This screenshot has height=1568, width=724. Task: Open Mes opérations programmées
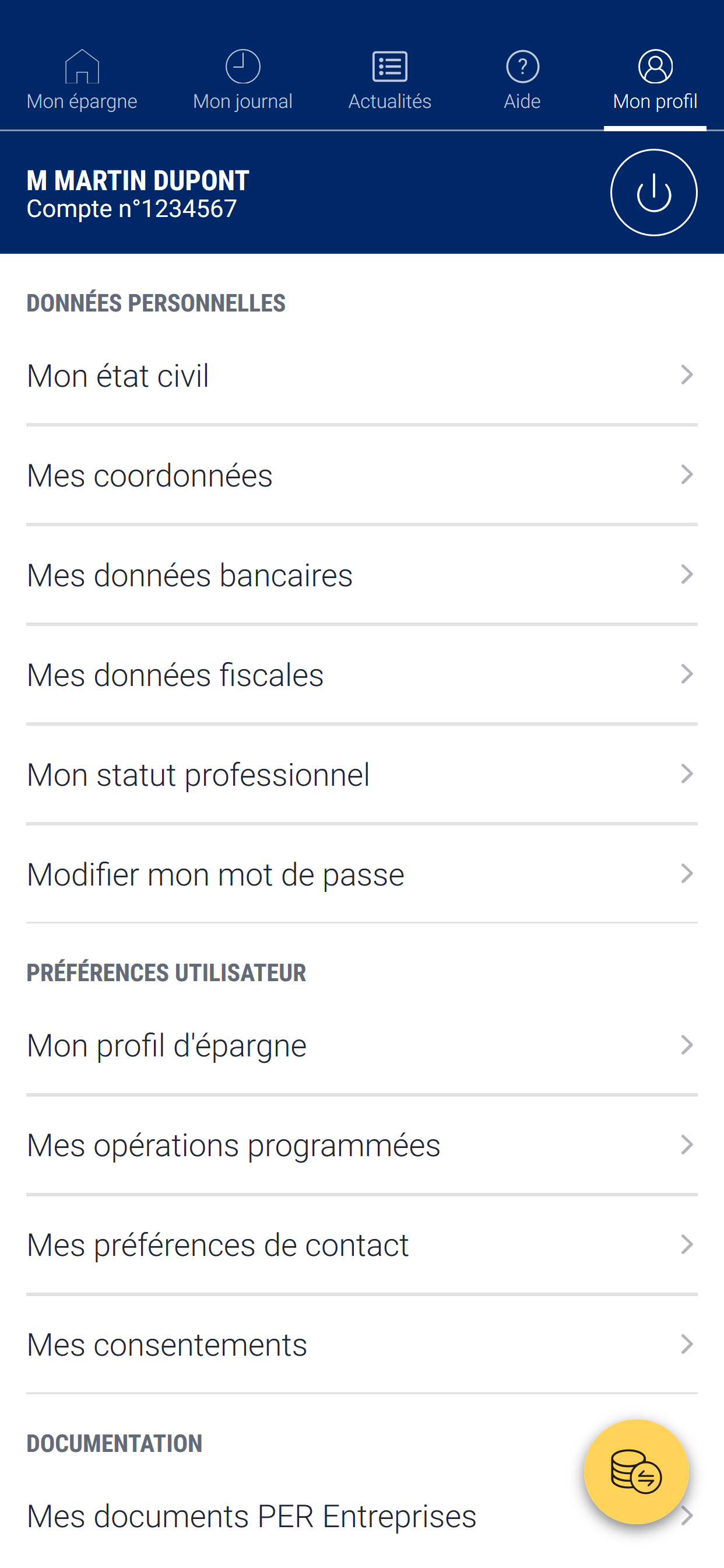pos(361,1146)
